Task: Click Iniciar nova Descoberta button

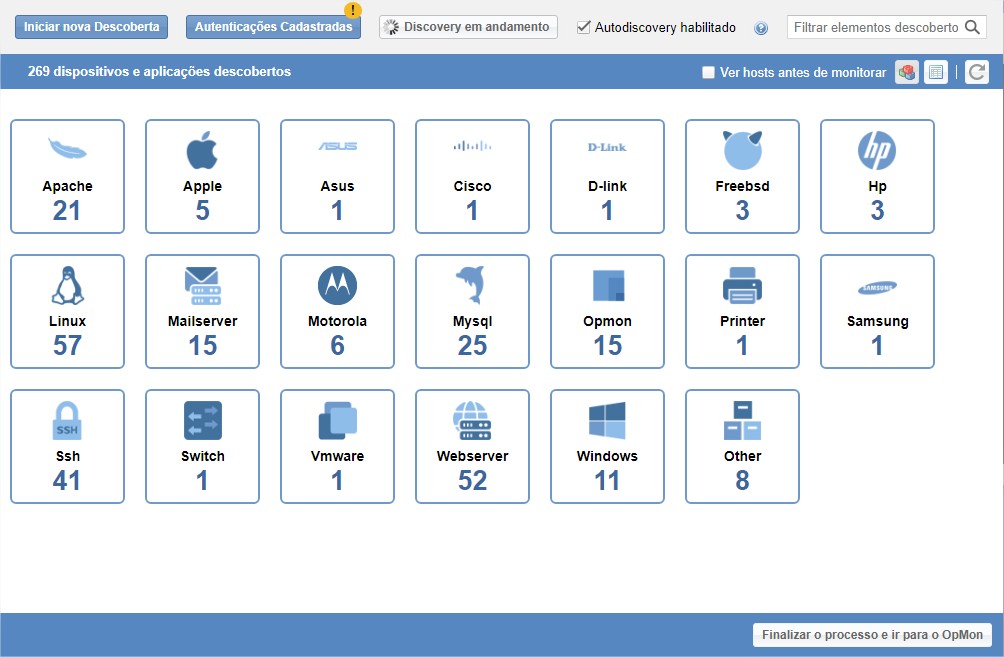Action: [x=91, y=27]
